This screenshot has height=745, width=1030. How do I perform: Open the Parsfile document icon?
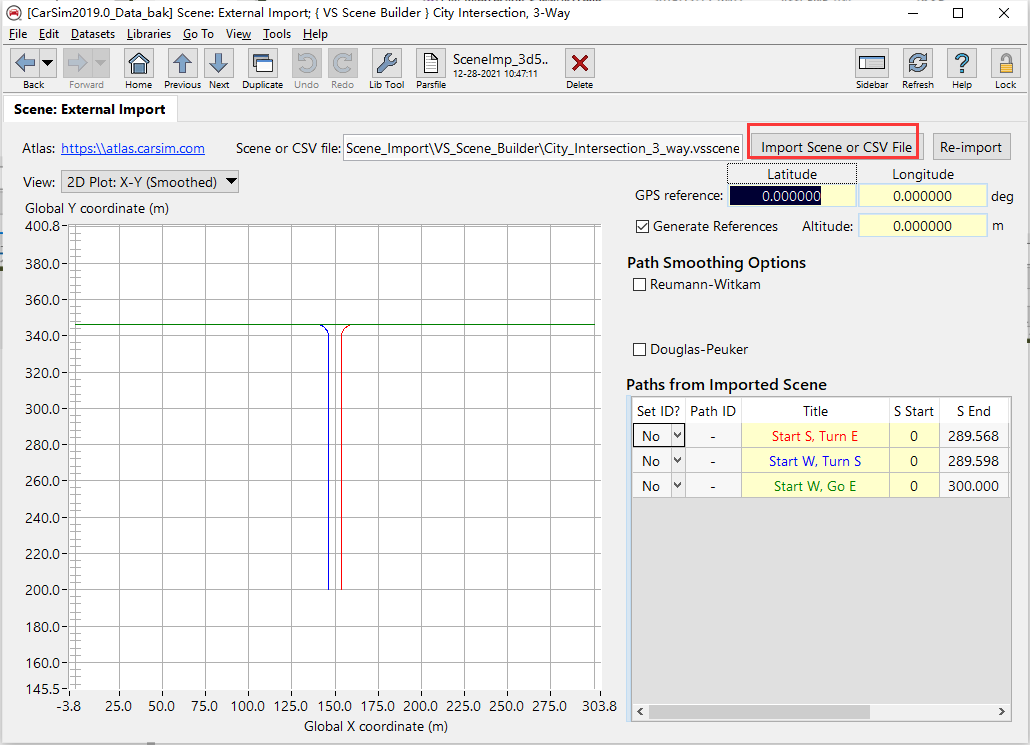pyautogui.click(x=431, y=64)
